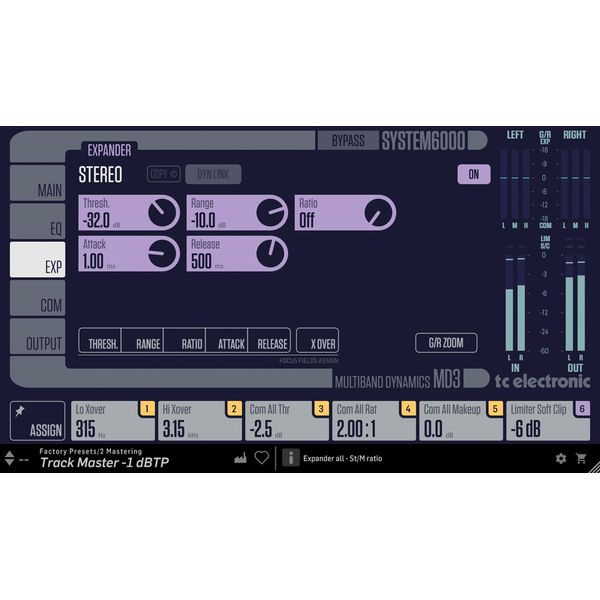Click the Com All Rat field 4
This screenshot has width=600, height=600.
coord(374,421)
